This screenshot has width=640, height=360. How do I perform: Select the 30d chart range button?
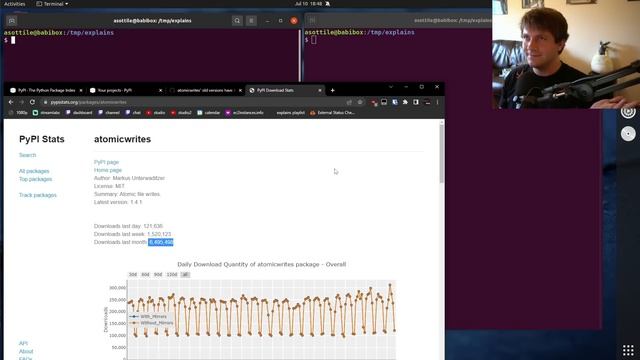click(133, 275)
